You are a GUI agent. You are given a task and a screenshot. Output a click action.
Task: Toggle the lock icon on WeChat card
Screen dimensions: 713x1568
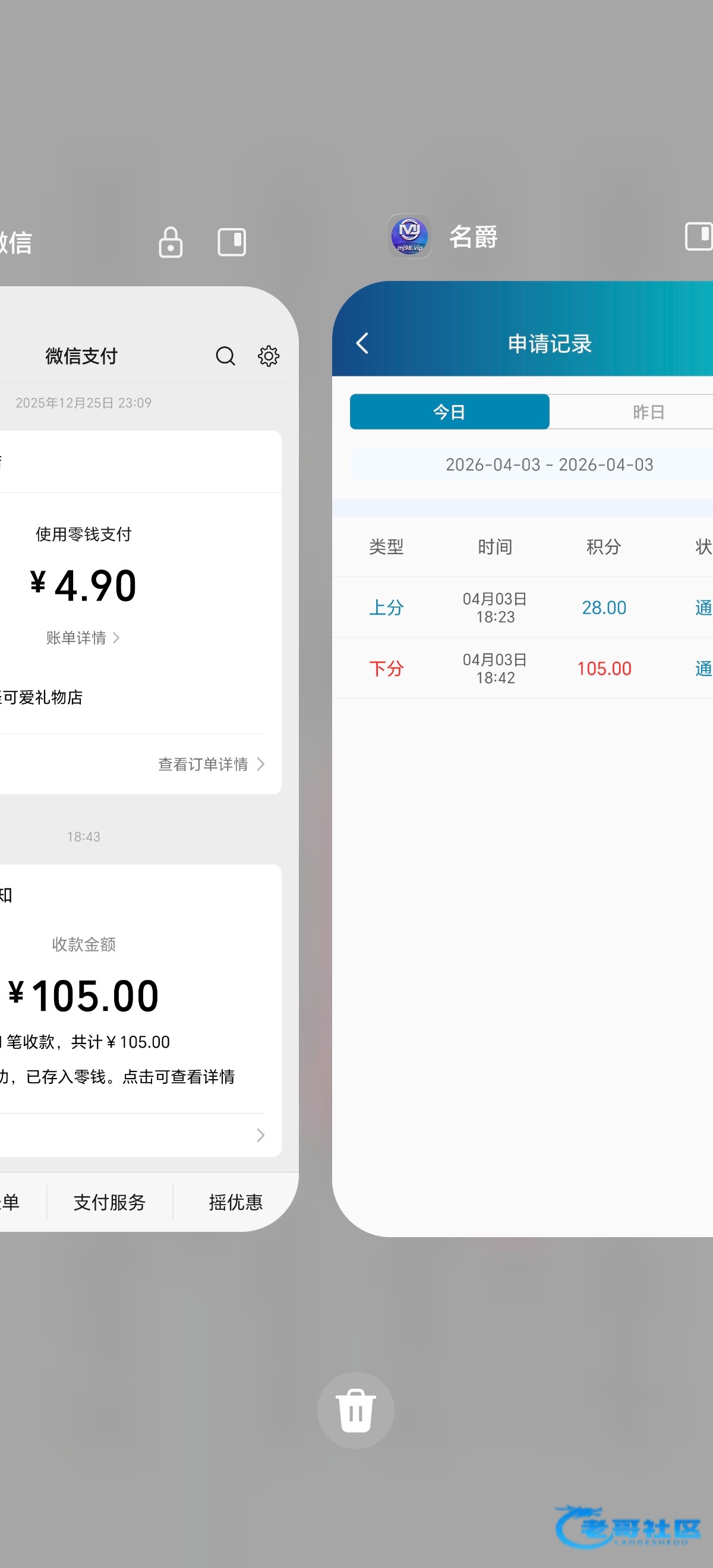pos(171,242)
